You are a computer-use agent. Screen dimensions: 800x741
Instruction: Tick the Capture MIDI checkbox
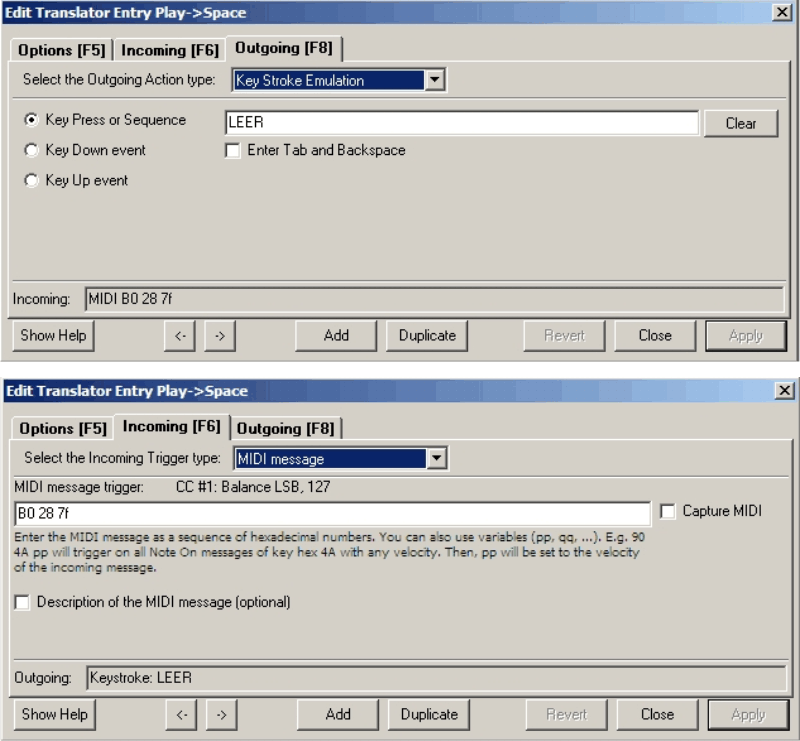point(668,511)
